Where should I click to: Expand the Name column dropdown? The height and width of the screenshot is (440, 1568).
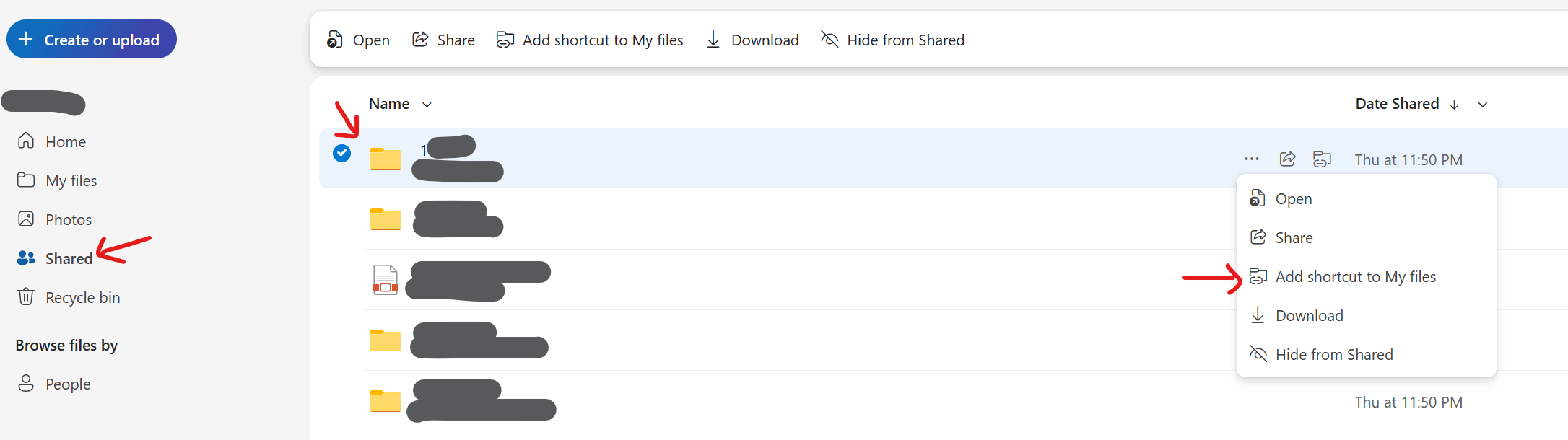click(x=427, y=105)
